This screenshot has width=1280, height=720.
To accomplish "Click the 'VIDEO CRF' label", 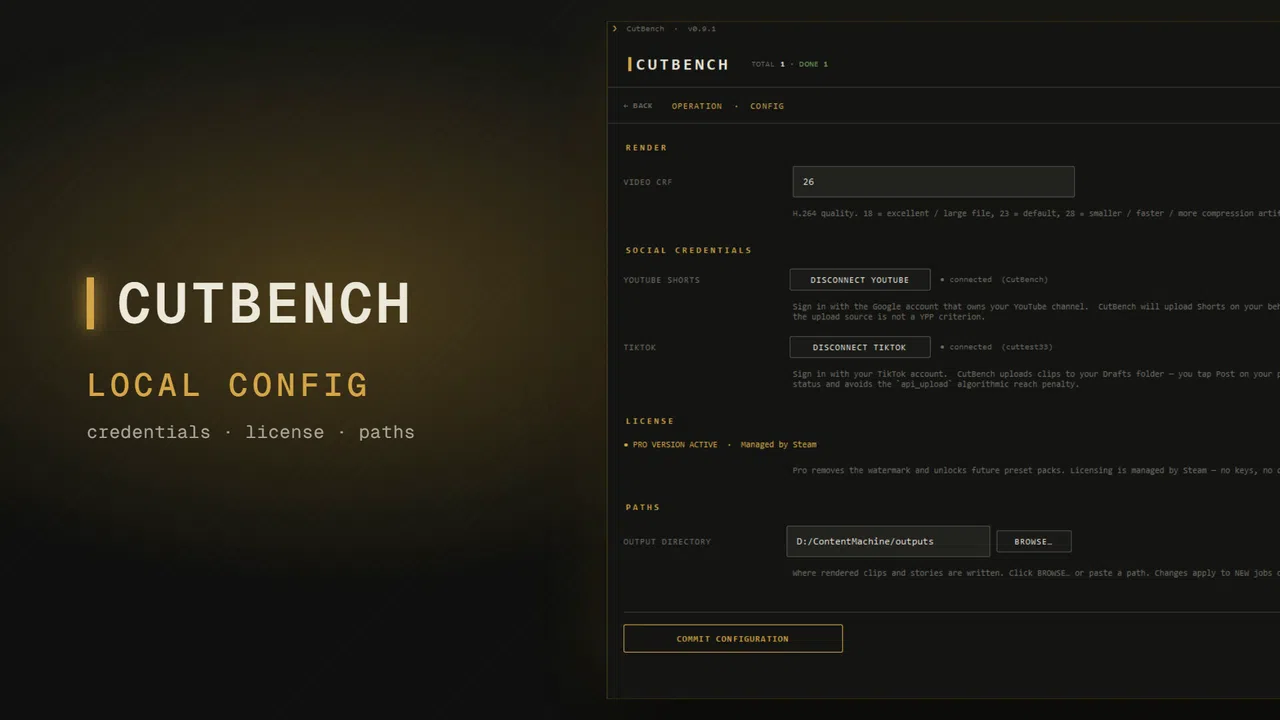I will 648,182.
